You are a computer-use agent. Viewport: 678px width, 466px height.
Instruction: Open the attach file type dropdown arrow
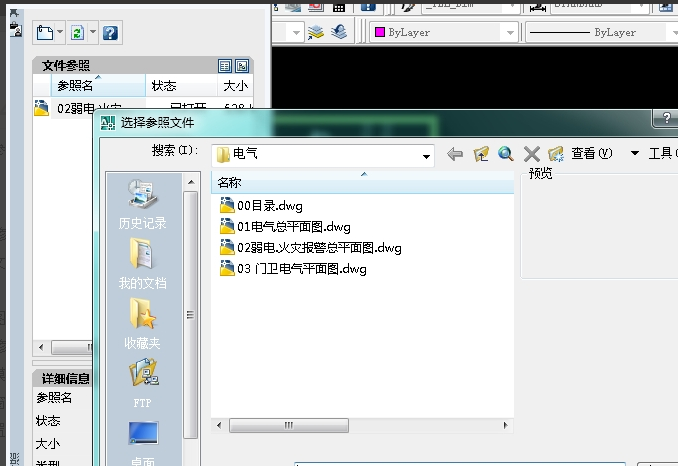pos(60,32)
